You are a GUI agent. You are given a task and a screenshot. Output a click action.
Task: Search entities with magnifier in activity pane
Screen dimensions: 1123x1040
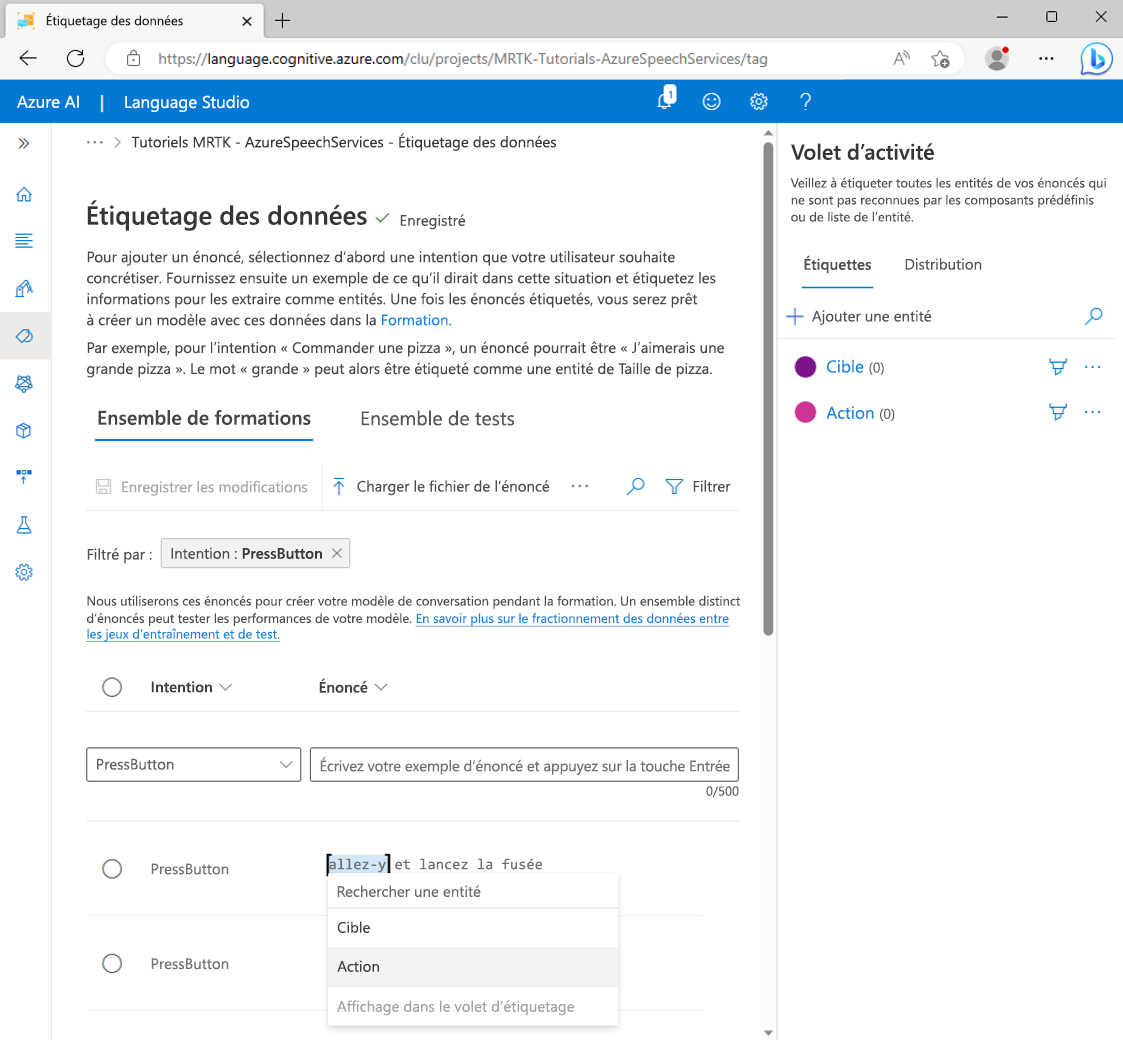(1094, 316)
